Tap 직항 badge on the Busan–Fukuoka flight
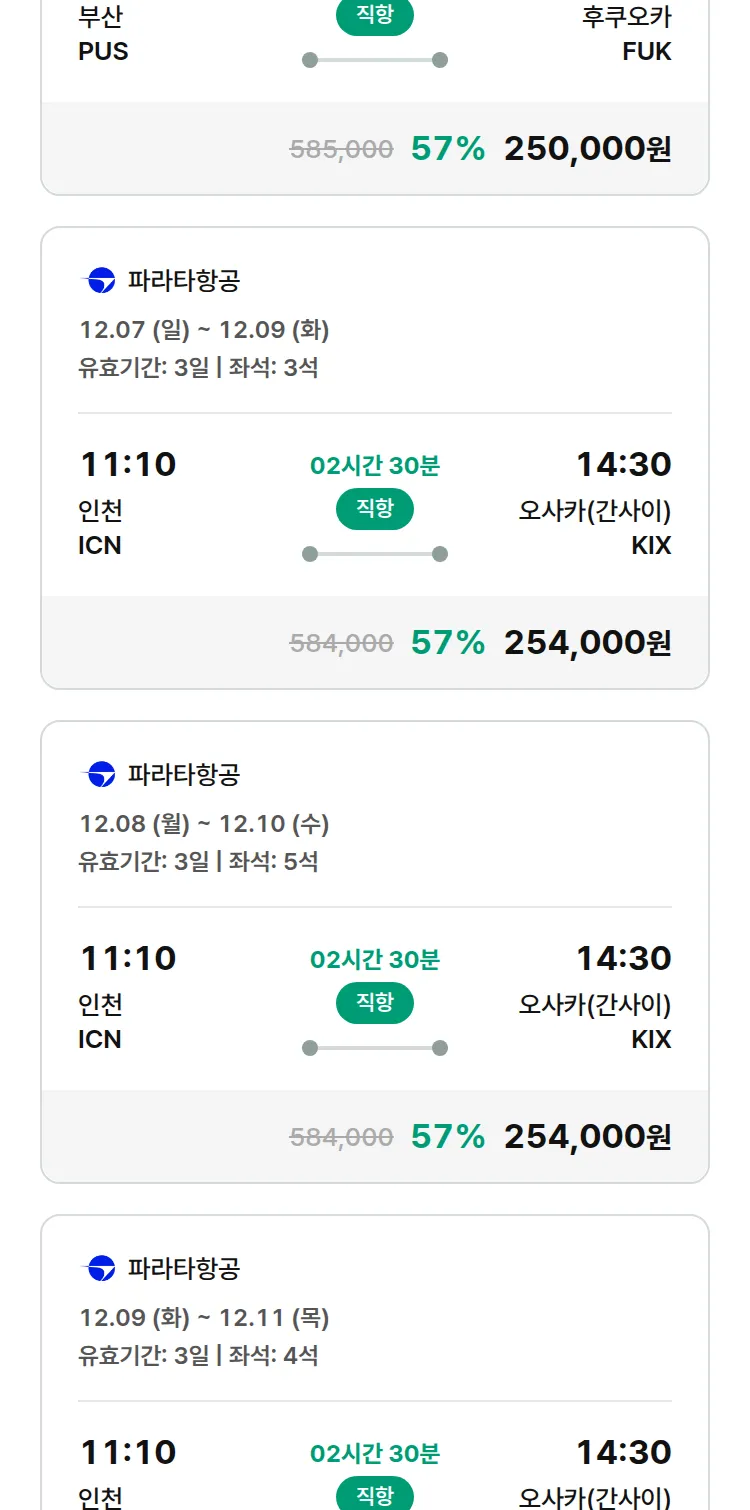The width and height of the screenshot is (750, 1510). pos(375,16)
